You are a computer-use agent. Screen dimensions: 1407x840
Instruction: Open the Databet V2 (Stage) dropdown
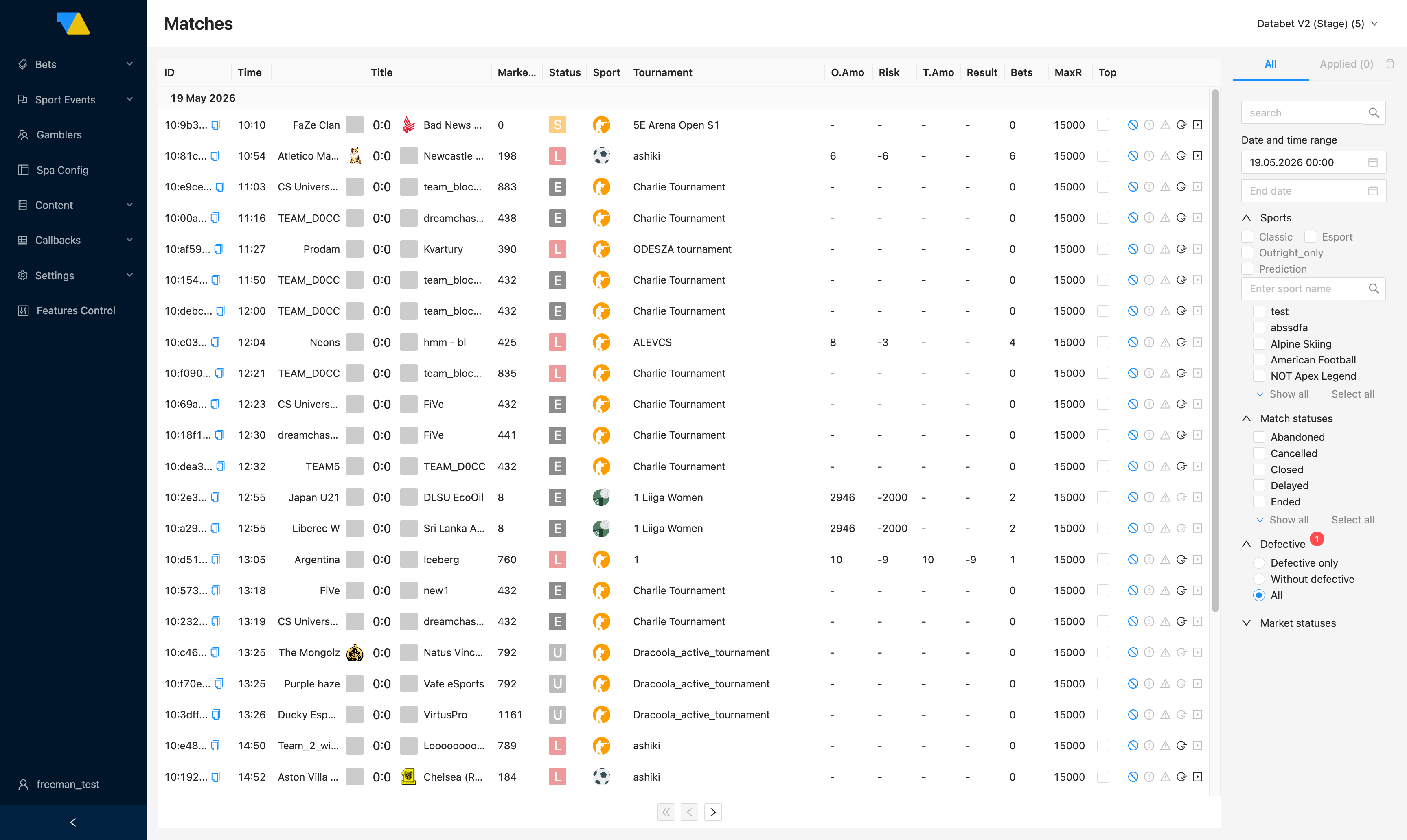[x=1316, y=23]
